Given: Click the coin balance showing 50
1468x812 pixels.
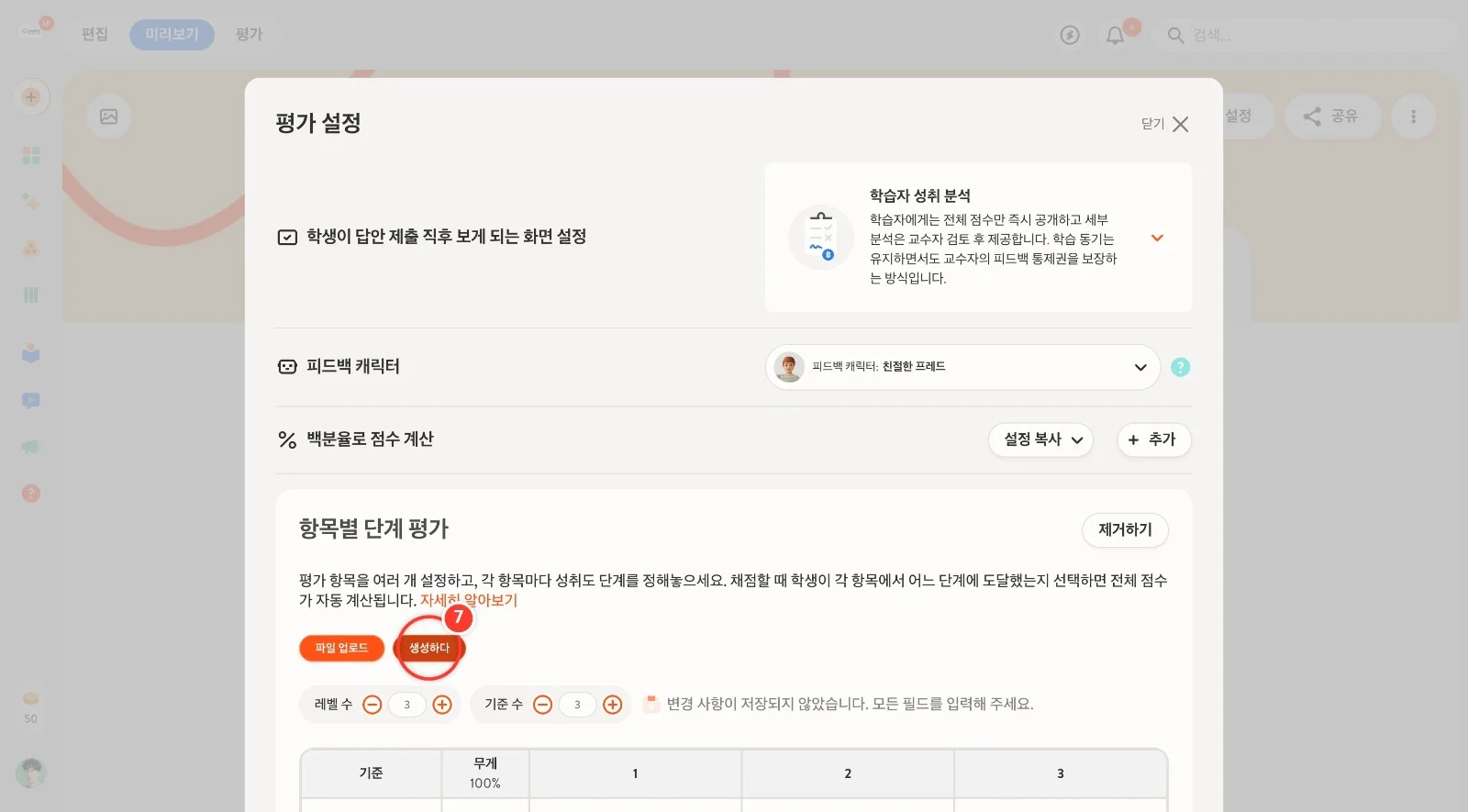Looking at the screenshot, I should tap(31, 708).
